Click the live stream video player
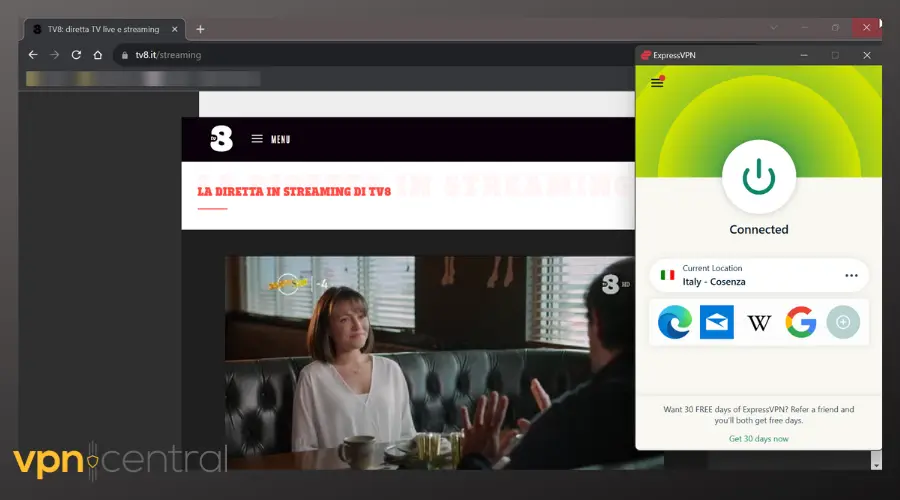This screenshot has height=500, width=900. tap(430, 363)
